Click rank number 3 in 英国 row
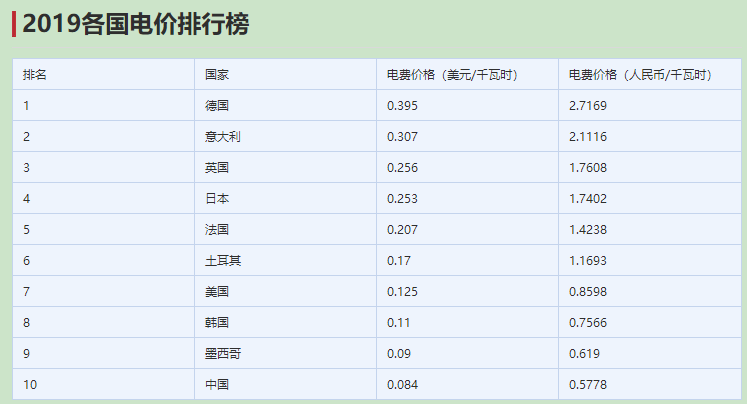This screenshot has width=747, height=404. tap(26, 168)
